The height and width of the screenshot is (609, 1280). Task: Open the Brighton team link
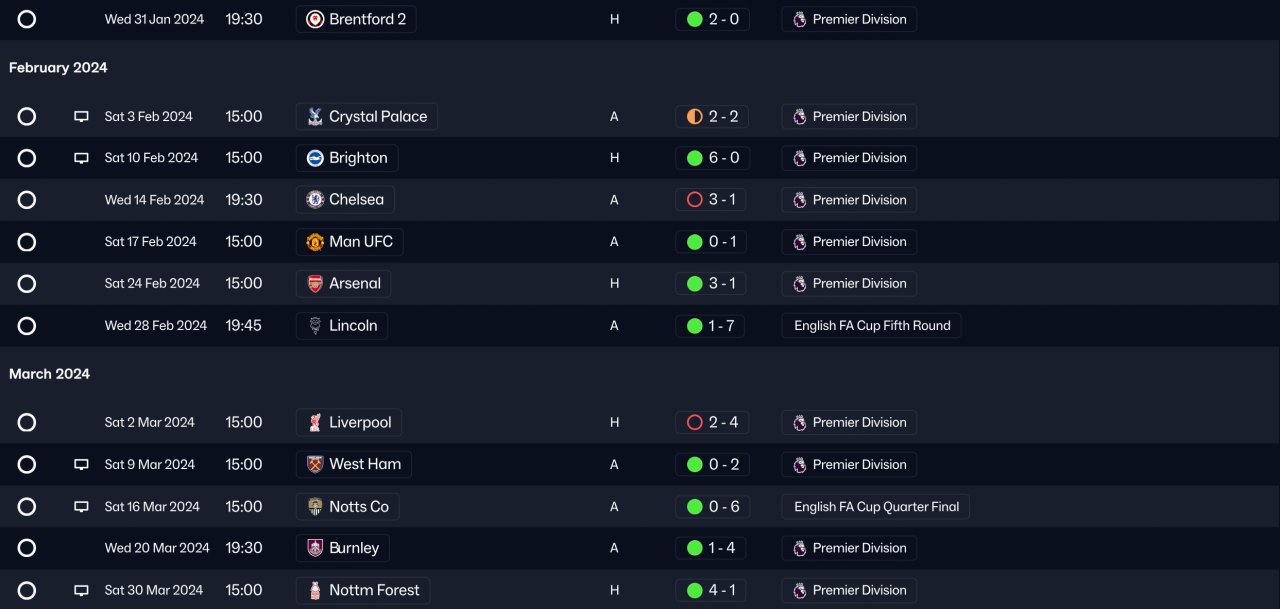tap(357, 158)
